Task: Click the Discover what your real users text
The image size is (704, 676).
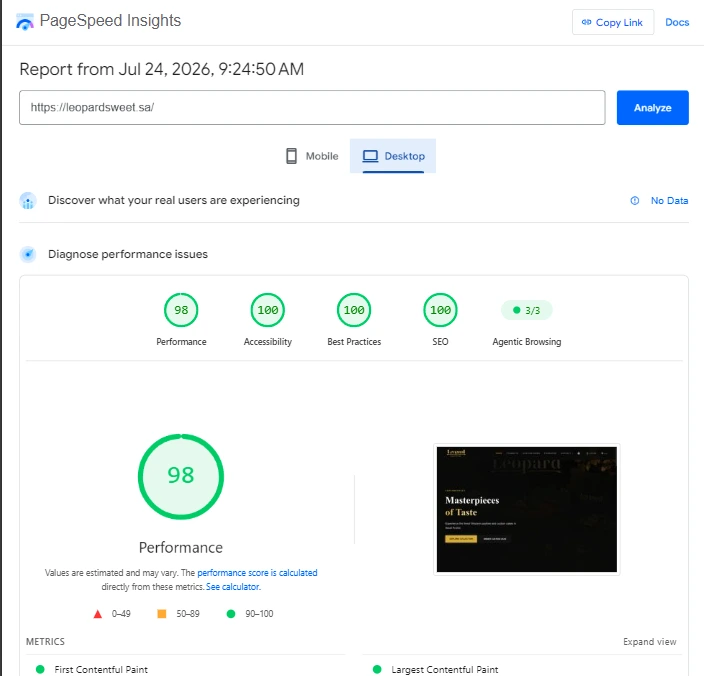Action: (174, 200)
